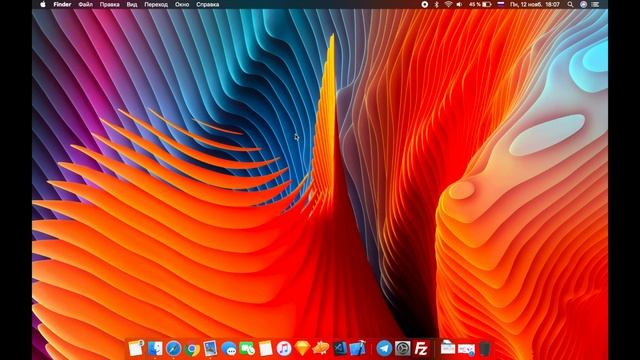Open the Вид menu
The width and height of the screenshot is (640, 360).
point(131,4)
